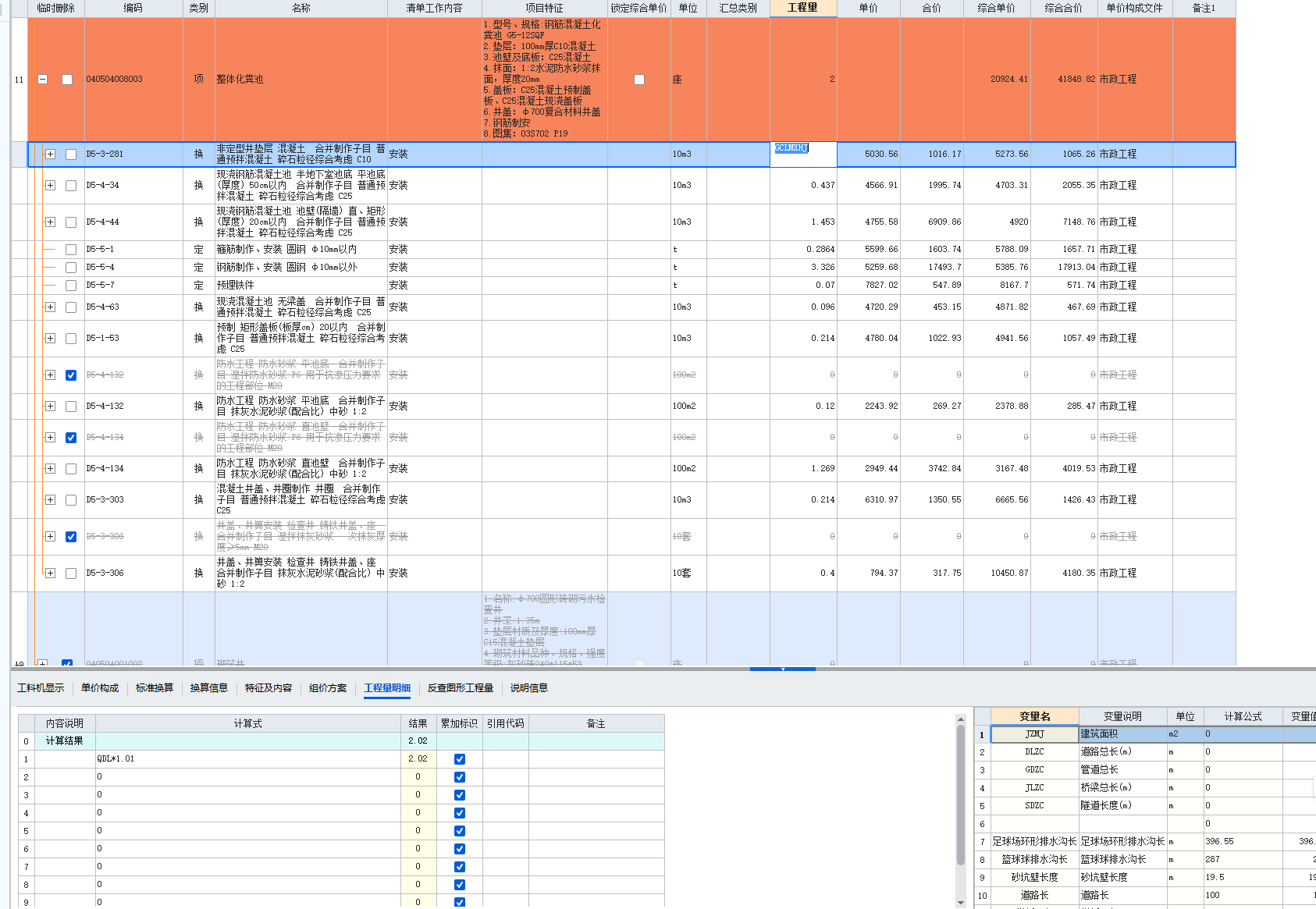This screenshot has height=909, width=1316.
Task: Switch to the 单价构成 tab
Action: click(x=100, y=688)
